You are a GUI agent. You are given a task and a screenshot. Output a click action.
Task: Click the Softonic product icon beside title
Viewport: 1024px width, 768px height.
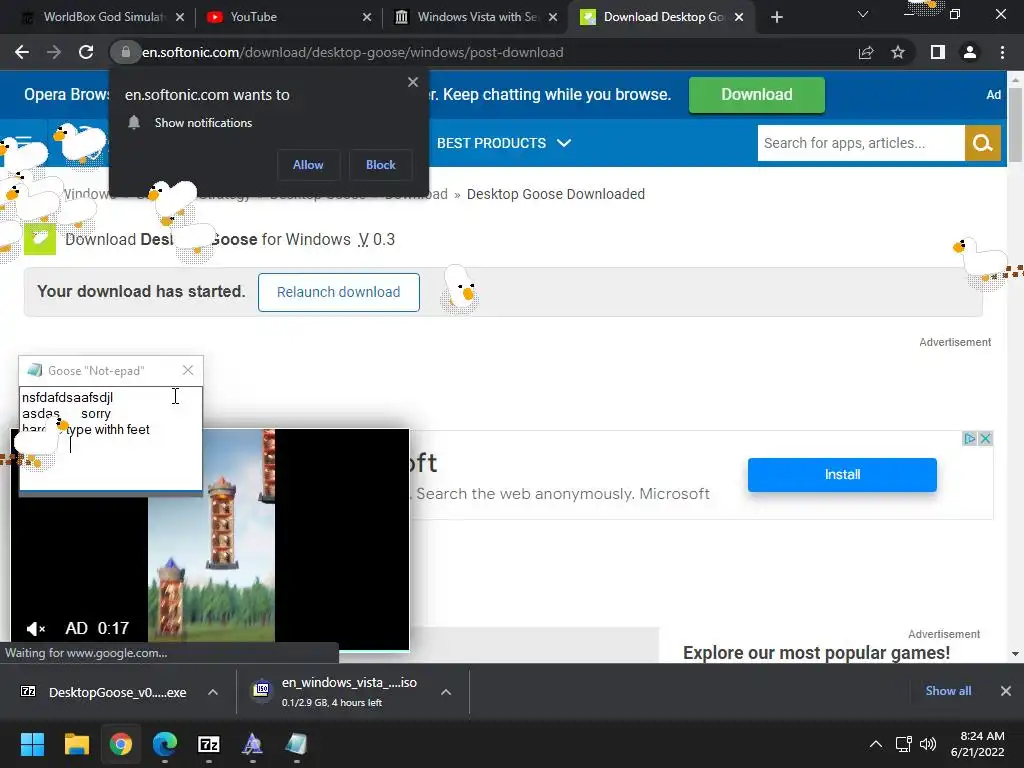[40, 239]
